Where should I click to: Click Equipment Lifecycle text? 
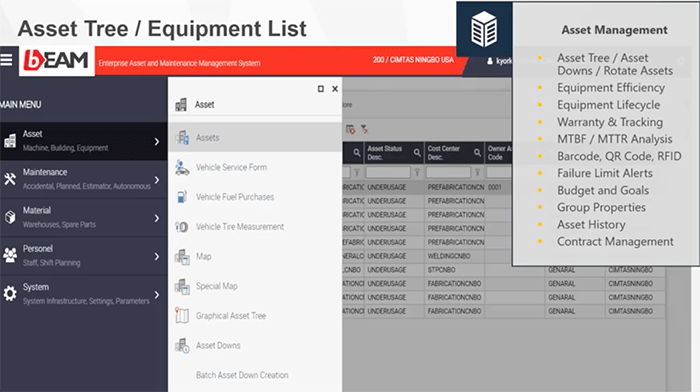[x=608, y=105]
